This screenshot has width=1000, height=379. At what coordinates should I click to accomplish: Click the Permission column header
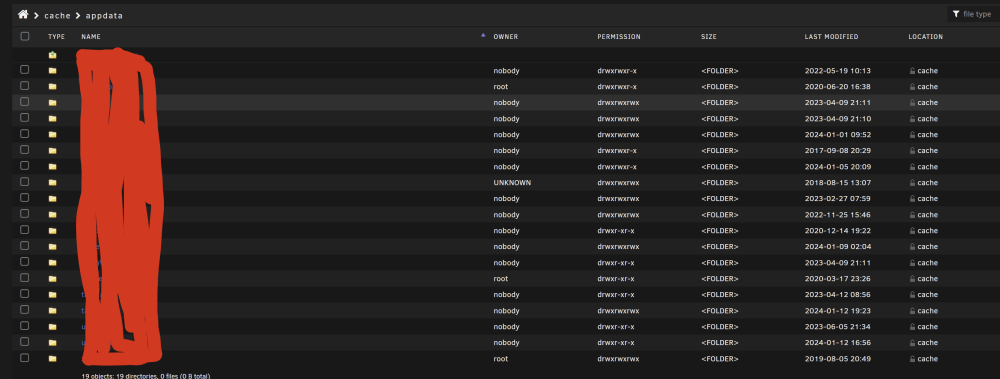(619, 37)
